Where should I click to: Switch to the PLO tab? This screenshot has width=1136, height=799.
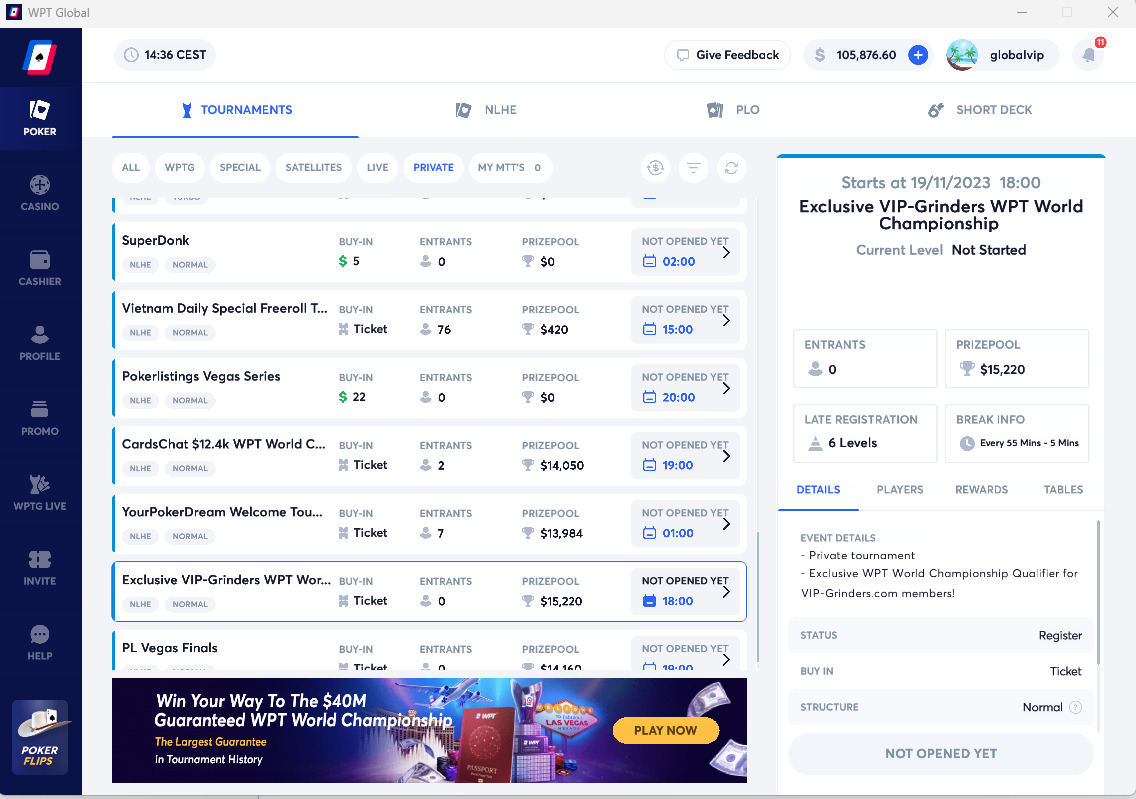pyautogui.click(x=733, y=110)
